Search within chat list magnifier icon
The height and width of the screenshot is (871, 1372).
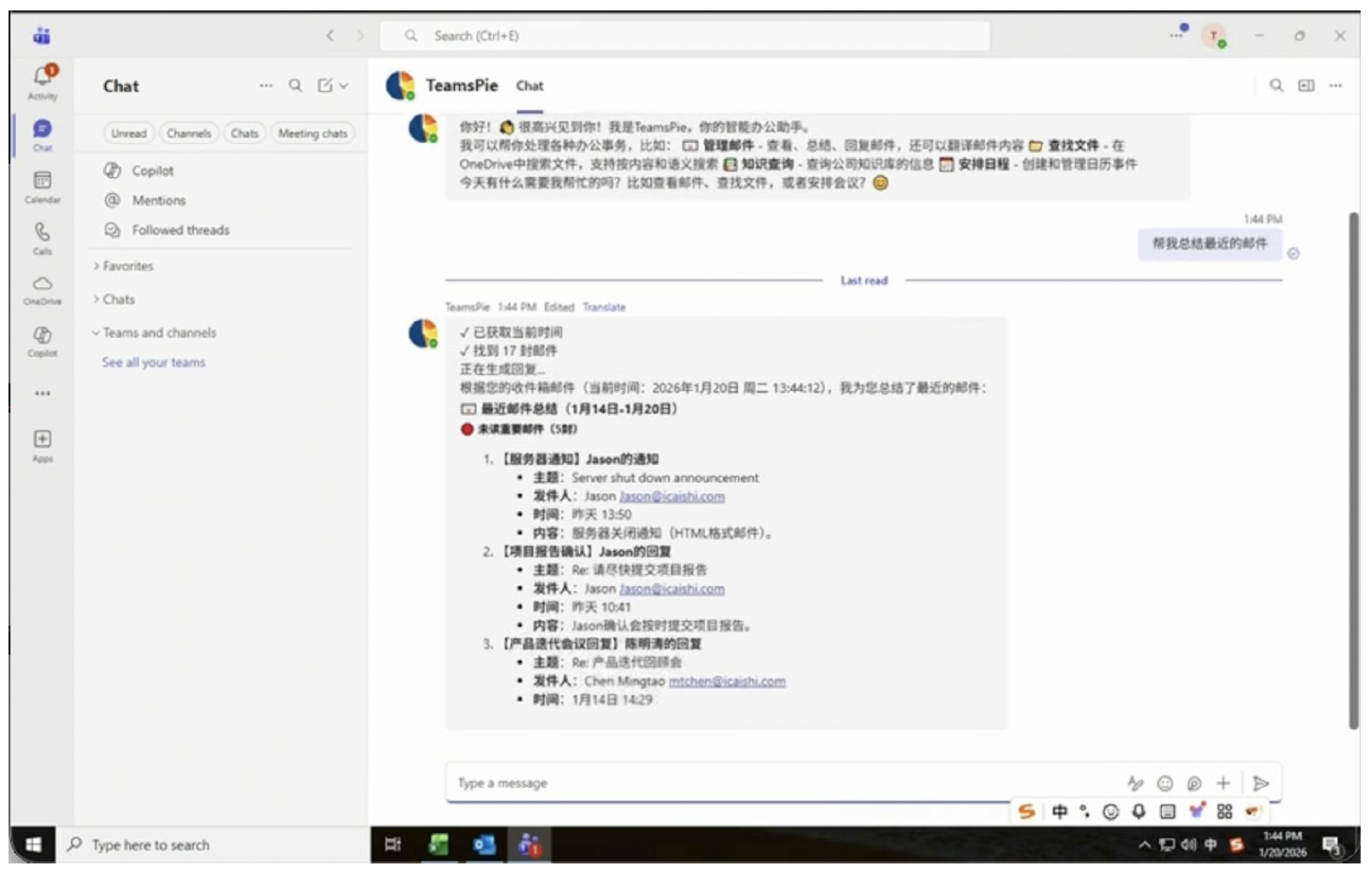[295, 85]
